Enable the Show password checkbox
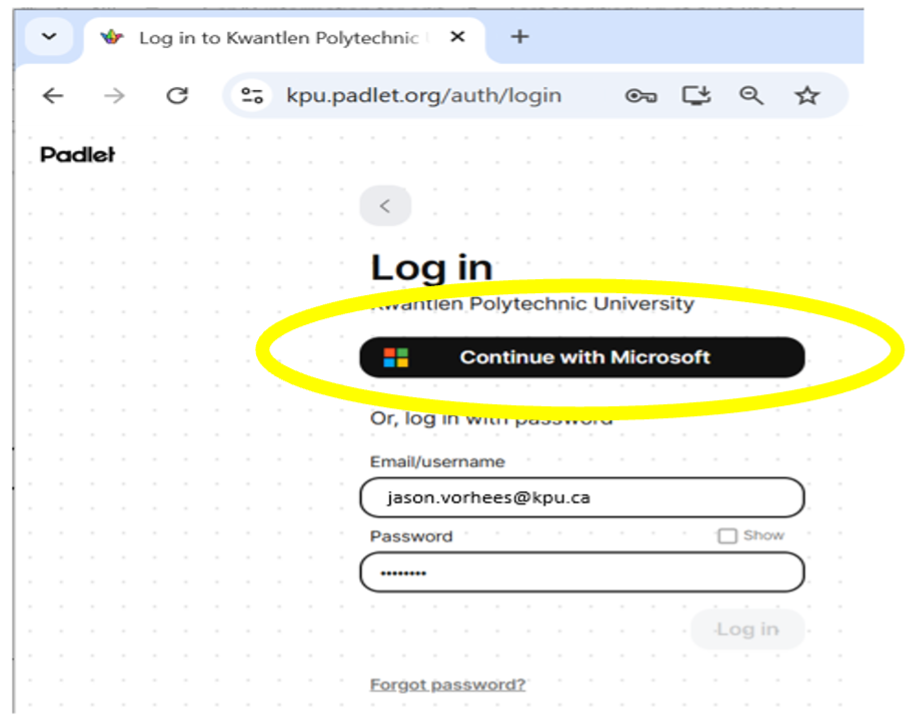Screen dimensions: 912x724 pos(727,536)
